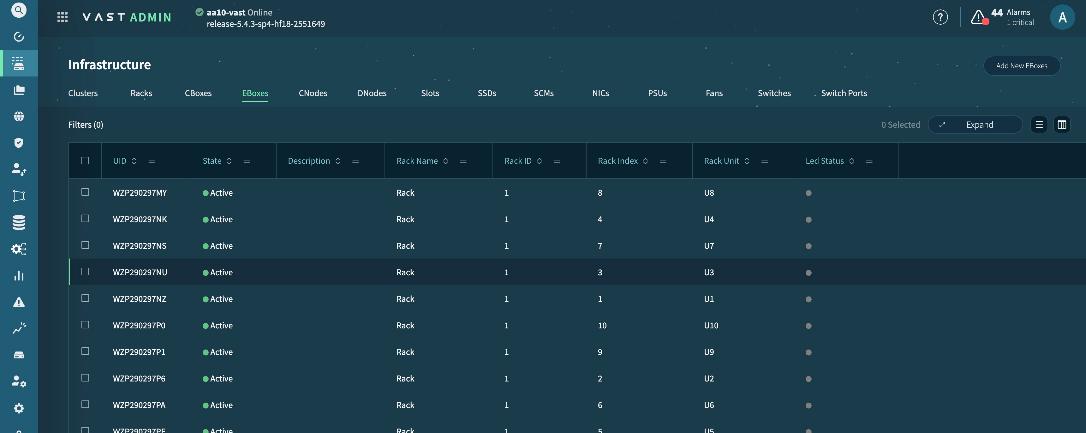Open the Rack Unit column filter menu
Screen dimensions: 1086x433
[x=765, y=161]
